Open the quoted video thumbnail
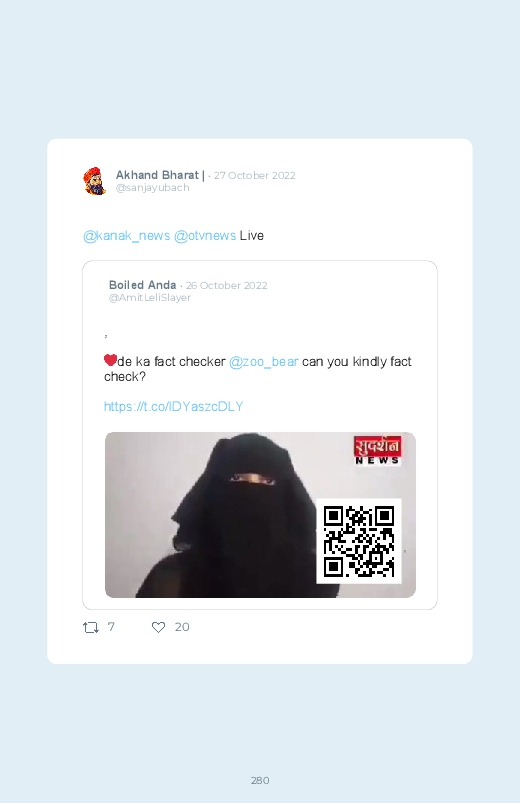The width and height of the screenshot is (520, 803). [260, 515]
